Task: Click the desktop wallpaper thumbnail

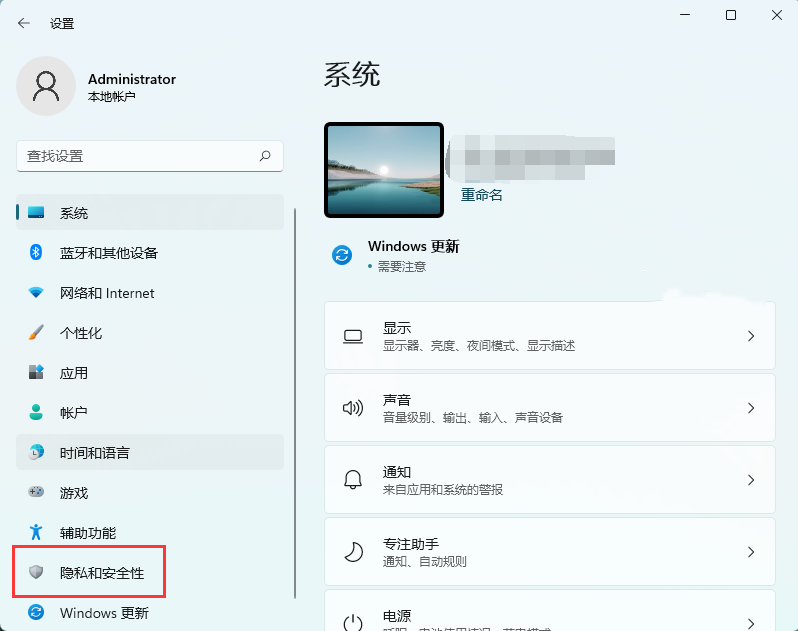Action: (384, 170)
